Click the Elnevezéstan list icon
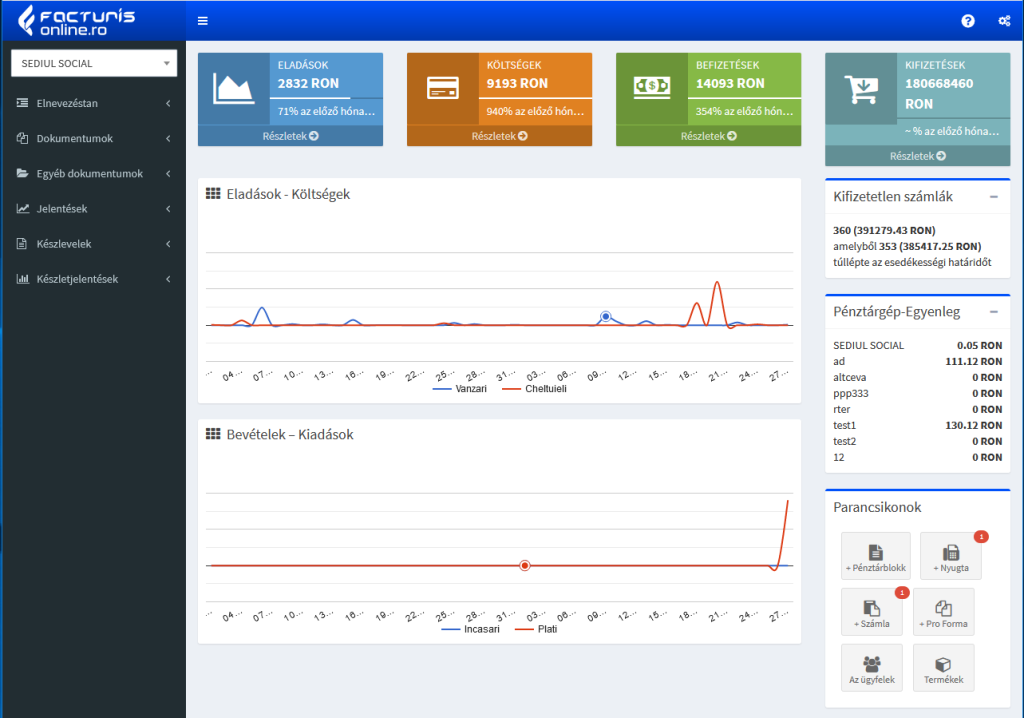Image resolution: width=1024 pixels, height=718 pixels. click(x=22, y=103)
